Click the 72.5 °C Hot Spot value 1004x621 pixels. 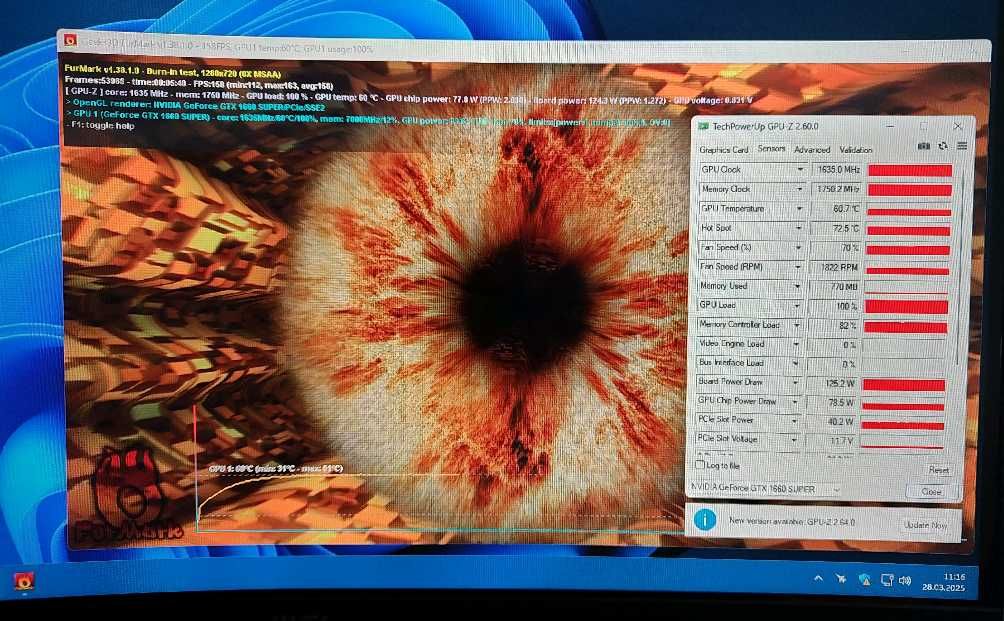click(836, 229)
